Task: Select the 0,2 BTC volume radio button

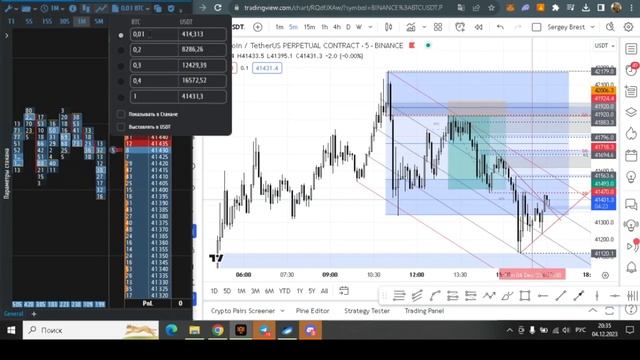Action: (121, 51)
